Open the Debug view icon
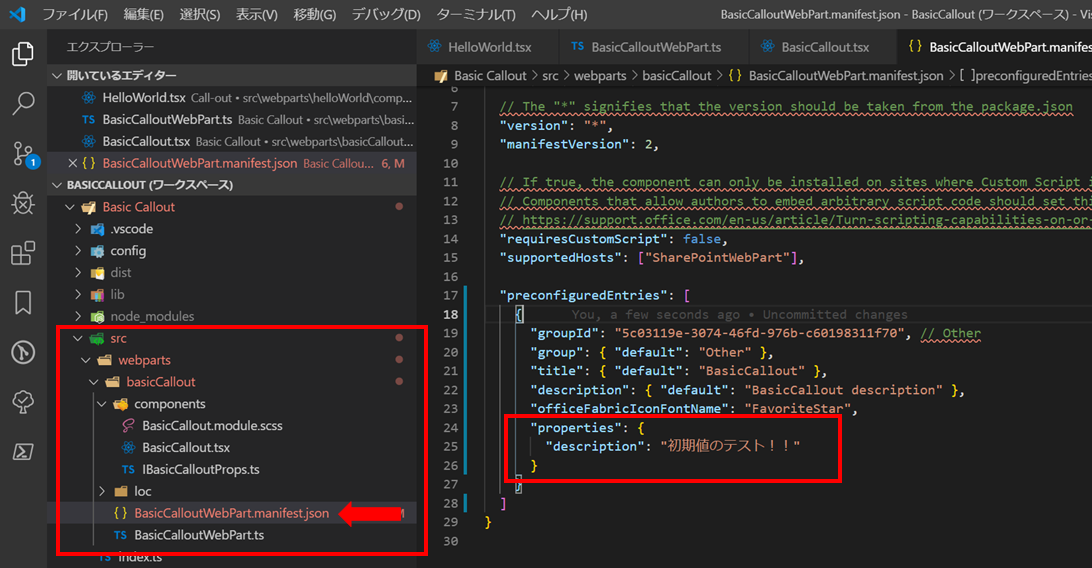This screenshot has height=568, width=1092. pos(22,203)
